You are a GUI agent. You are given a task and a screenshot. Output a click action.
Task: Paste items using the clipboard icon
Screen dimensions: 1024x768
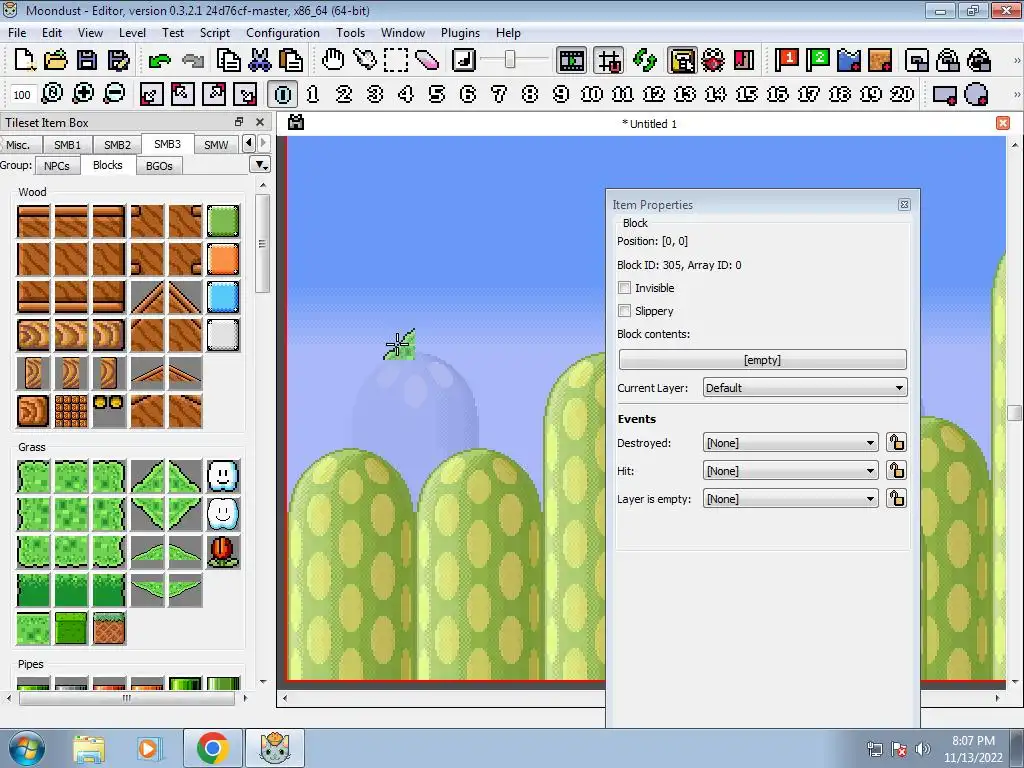click(291, 60)
